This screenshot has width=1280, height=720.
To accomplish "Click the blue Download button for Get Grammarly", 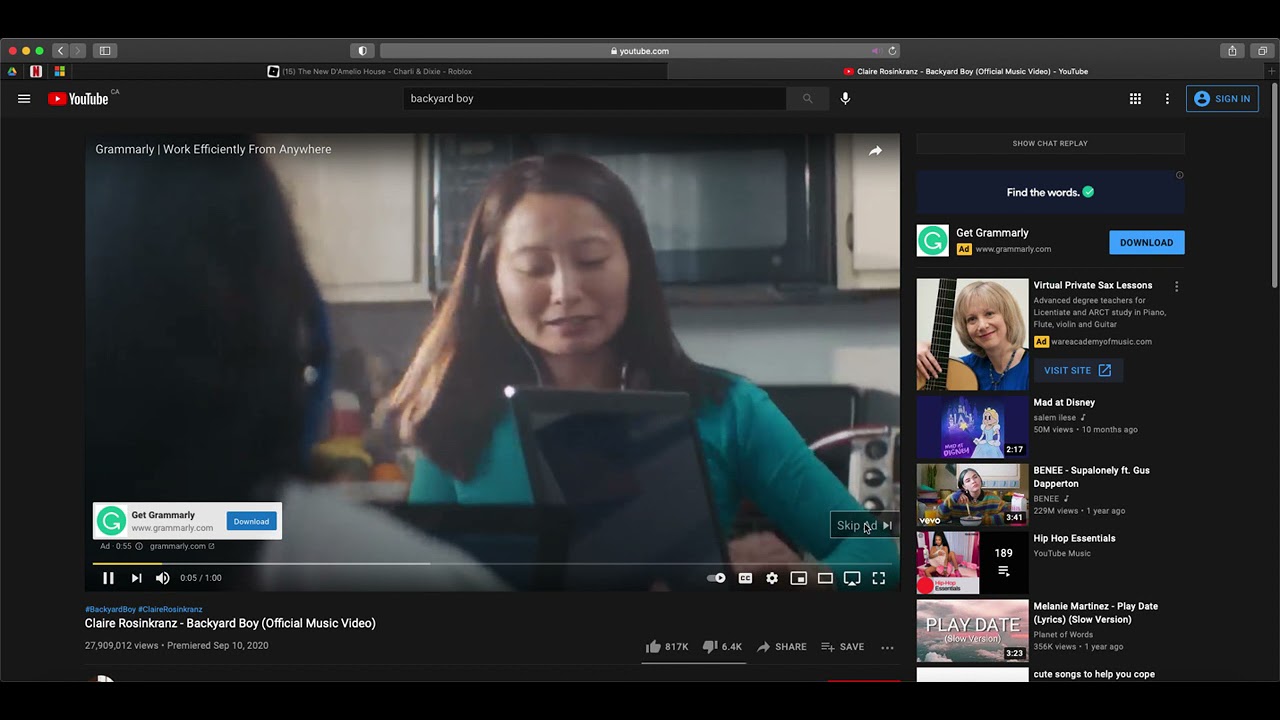I will click(x=1146, y=243).
